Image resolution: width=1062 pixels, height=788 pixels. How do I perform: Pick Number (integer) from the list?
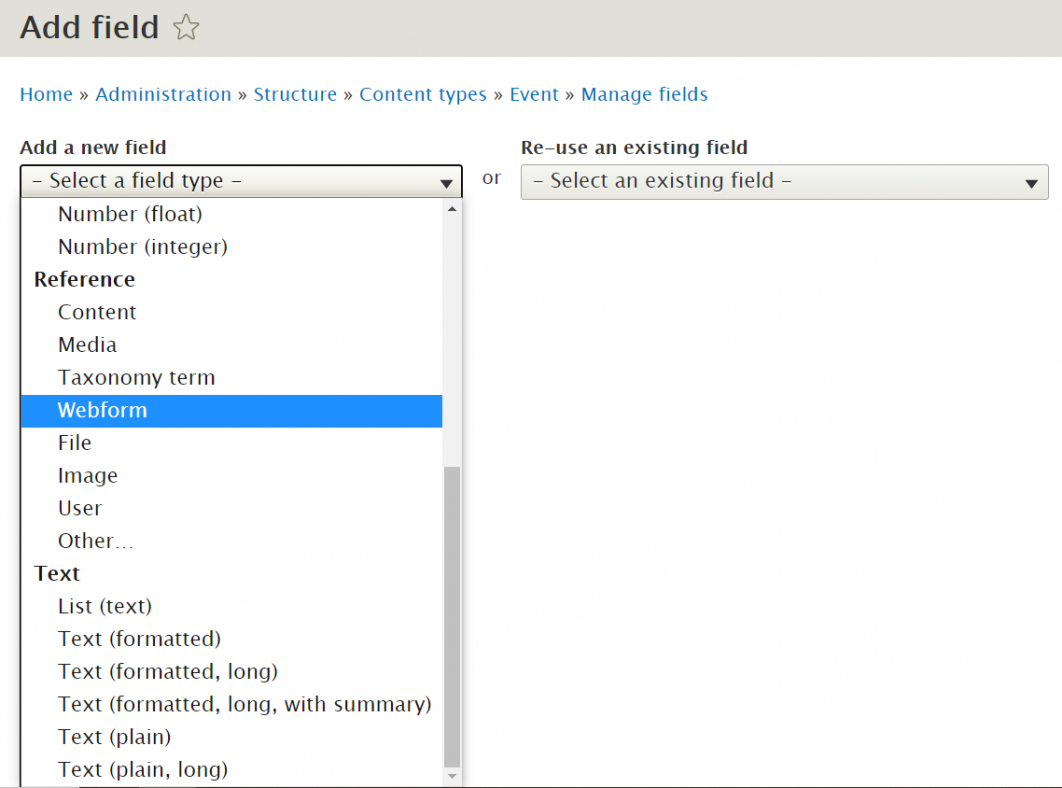point(142,246)
